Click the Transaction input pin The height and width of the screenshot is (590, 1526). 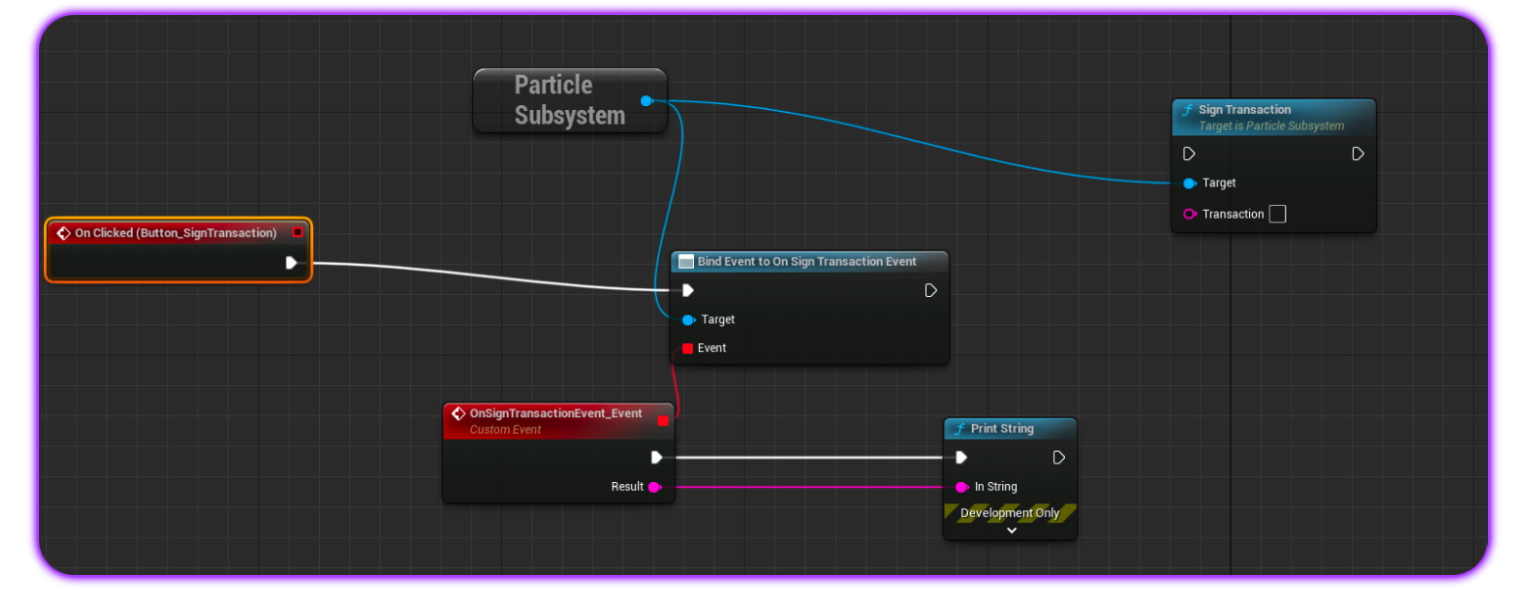coord(1189,214)
